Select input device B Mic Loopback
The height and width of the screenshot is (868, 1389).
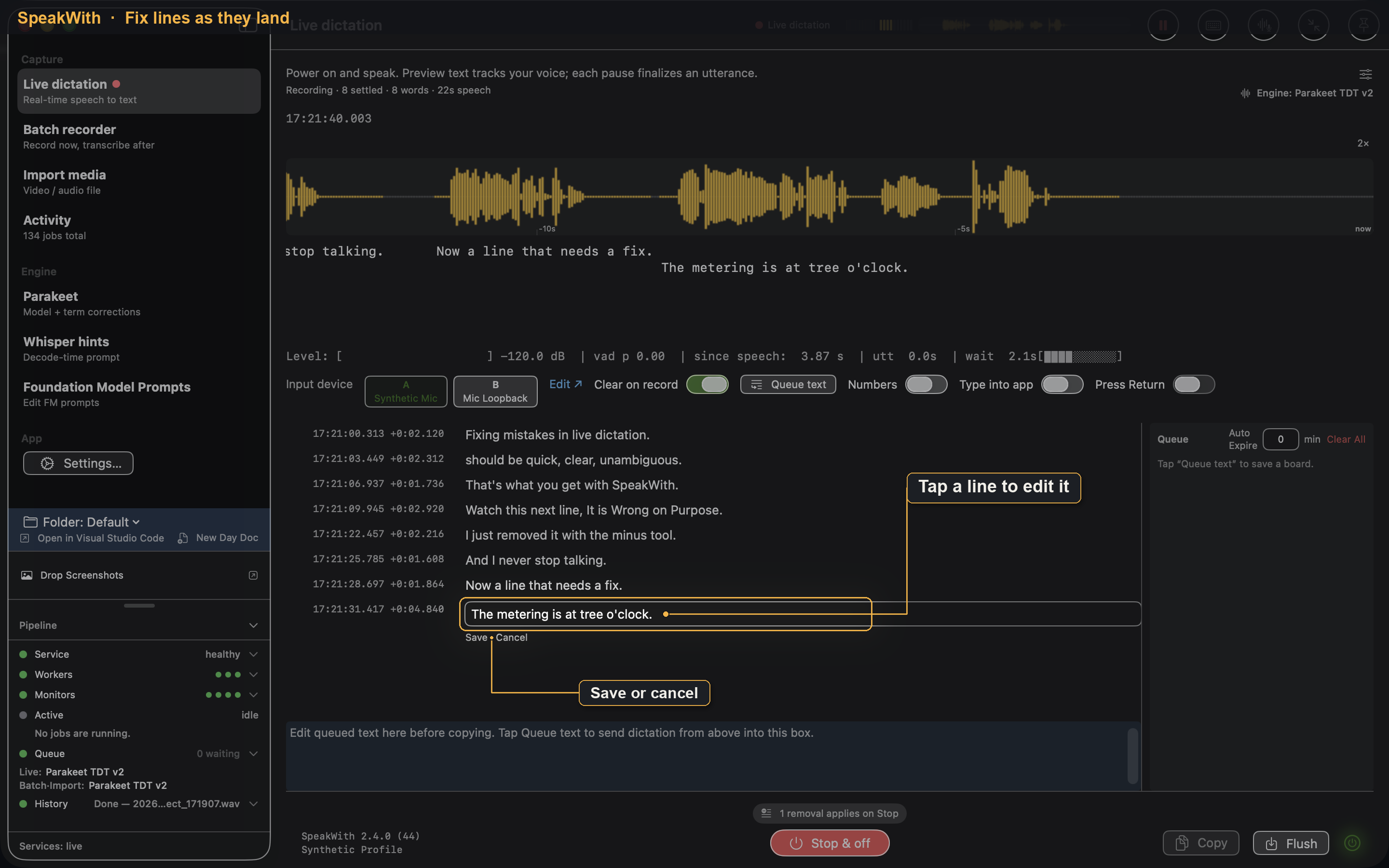point(495,392)
